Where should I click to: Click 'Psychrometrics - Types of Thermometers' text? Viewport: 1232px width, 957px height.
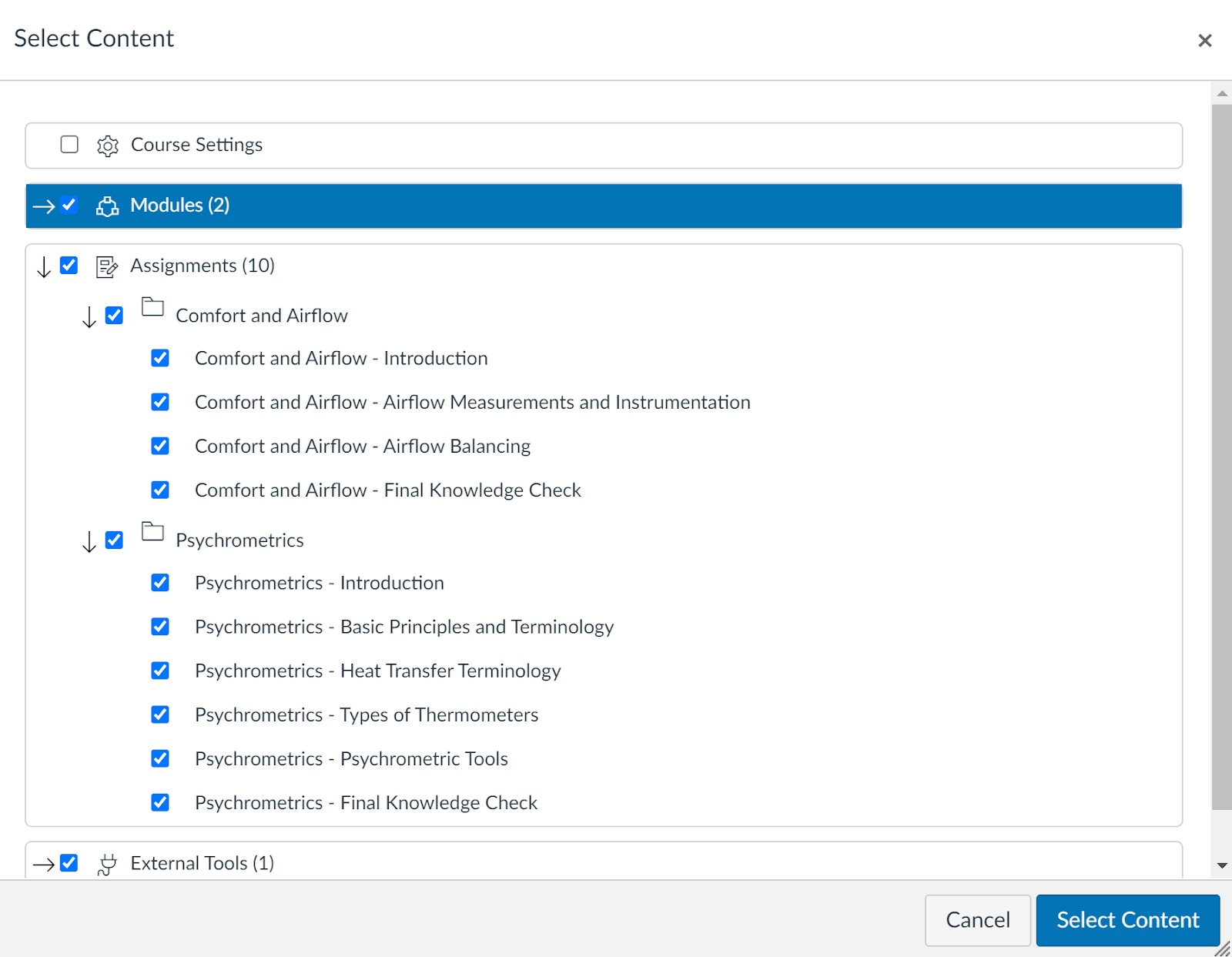pos(367,714)
